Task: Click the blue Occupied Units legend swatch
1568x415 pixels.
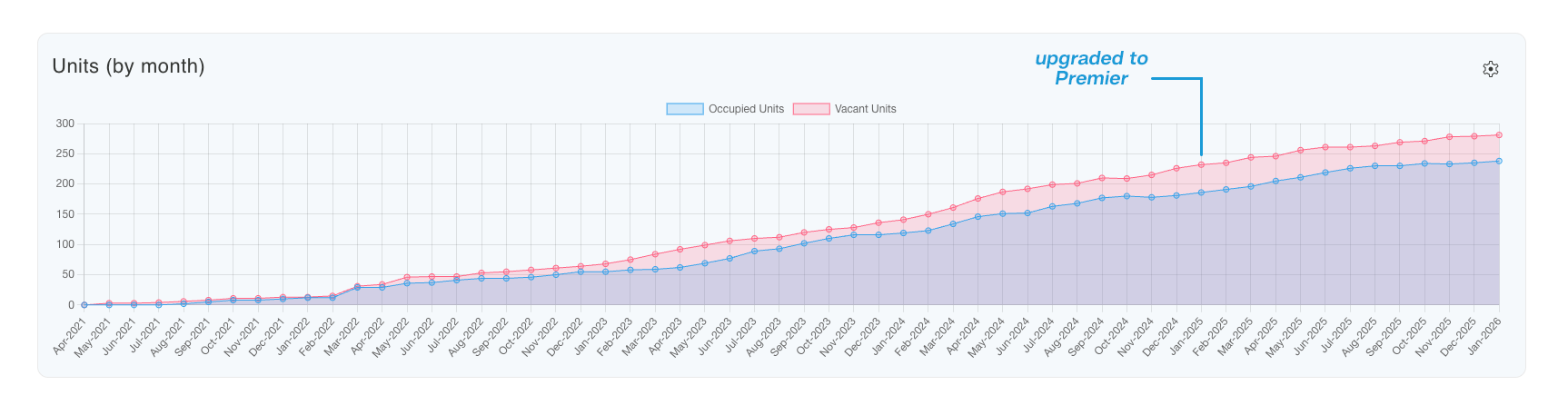Action: pyautogui.click(x=684, y=109)
